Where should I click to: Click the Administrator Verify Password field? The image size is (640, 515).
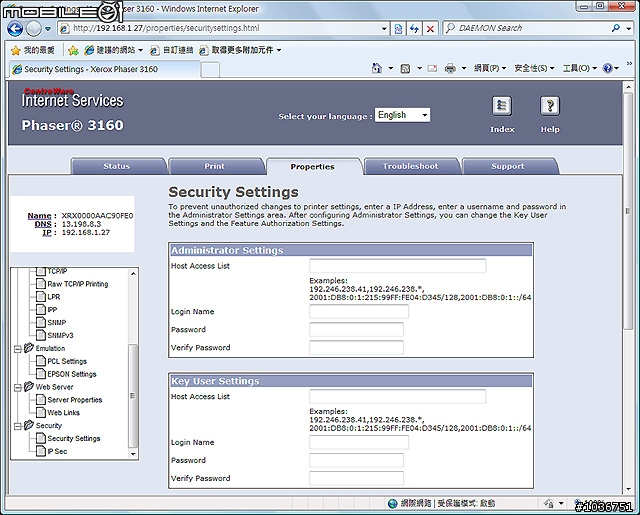pyautogui.click(x=356, y=347)
